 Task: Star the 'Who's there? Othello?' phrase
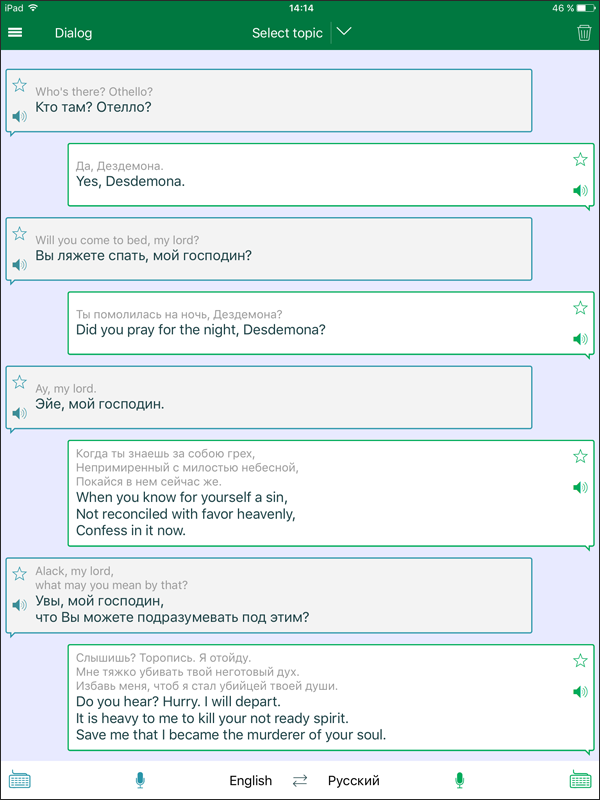(19, 85)
